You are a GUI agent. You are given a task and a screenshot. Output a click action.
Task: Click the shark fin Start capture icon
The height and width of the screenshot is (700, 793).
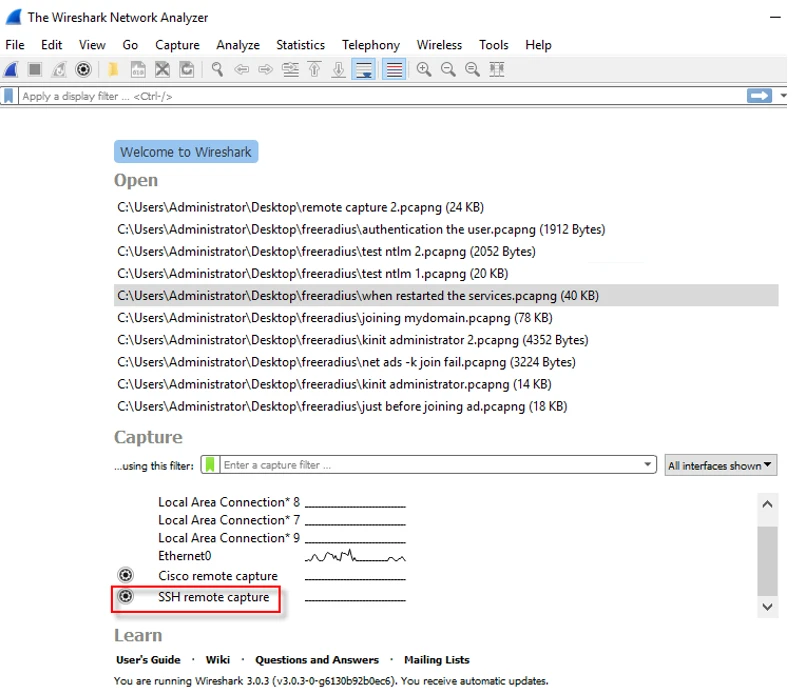point(11,69)
